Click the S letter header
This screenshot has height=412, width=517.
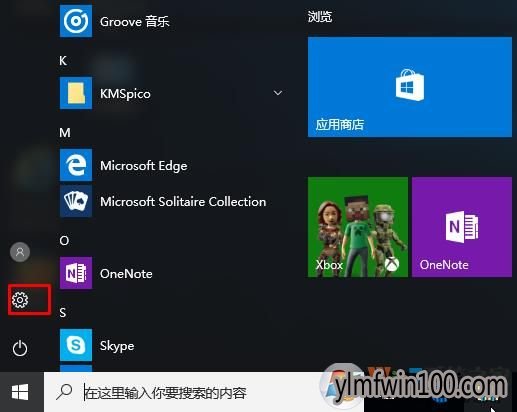[x=63, y=313]
